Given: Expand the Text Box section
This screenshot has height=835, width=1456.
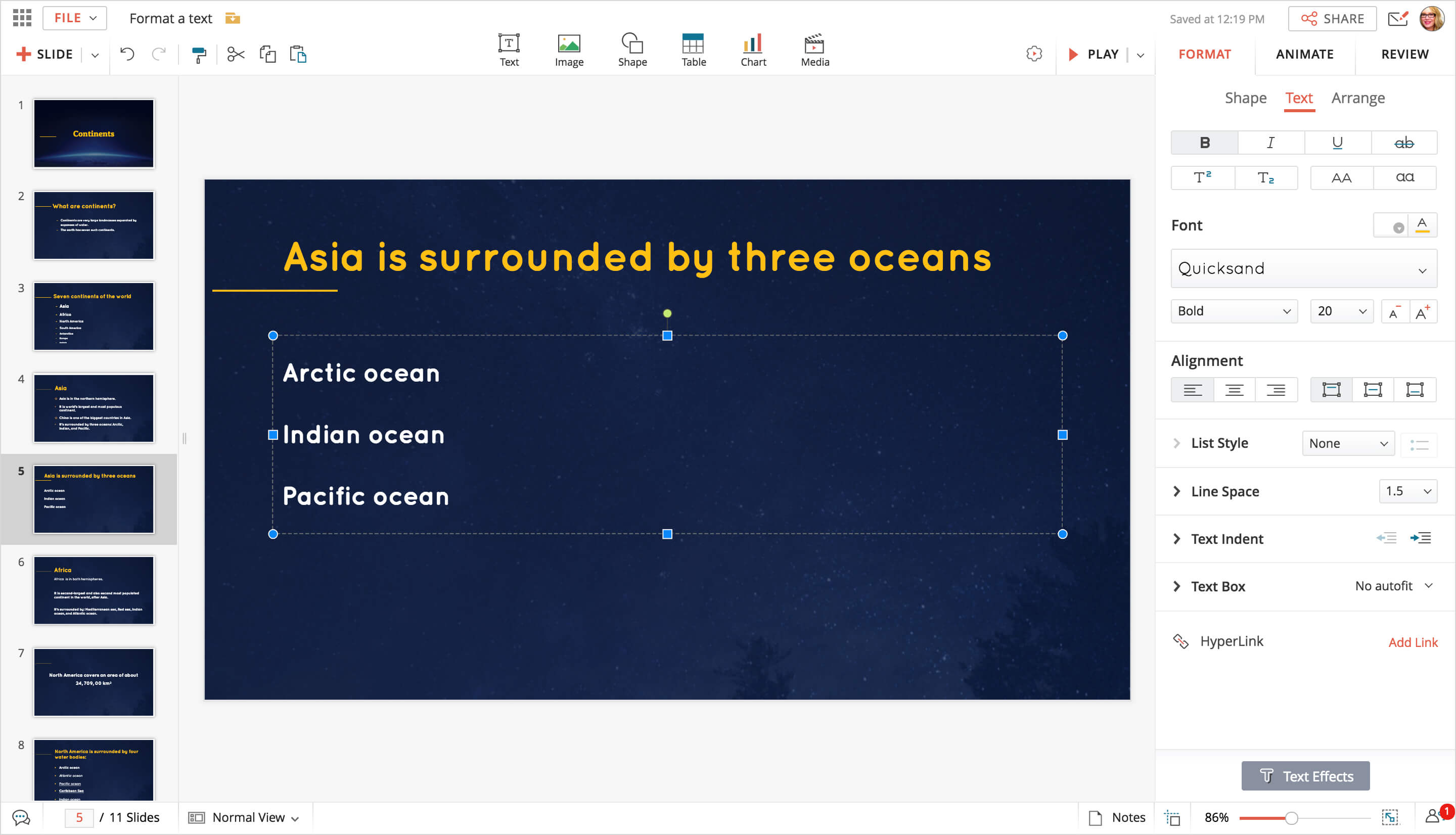Looking at the screenshot, I should [x=1177, y=587].
